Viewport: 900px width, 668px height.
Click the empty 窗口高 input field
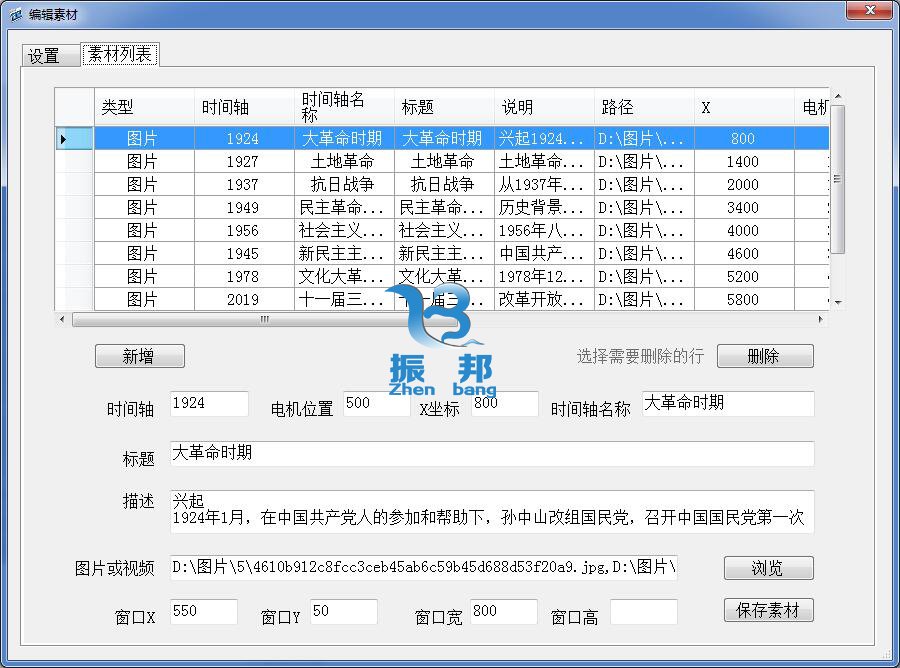[x=643, y=612]
